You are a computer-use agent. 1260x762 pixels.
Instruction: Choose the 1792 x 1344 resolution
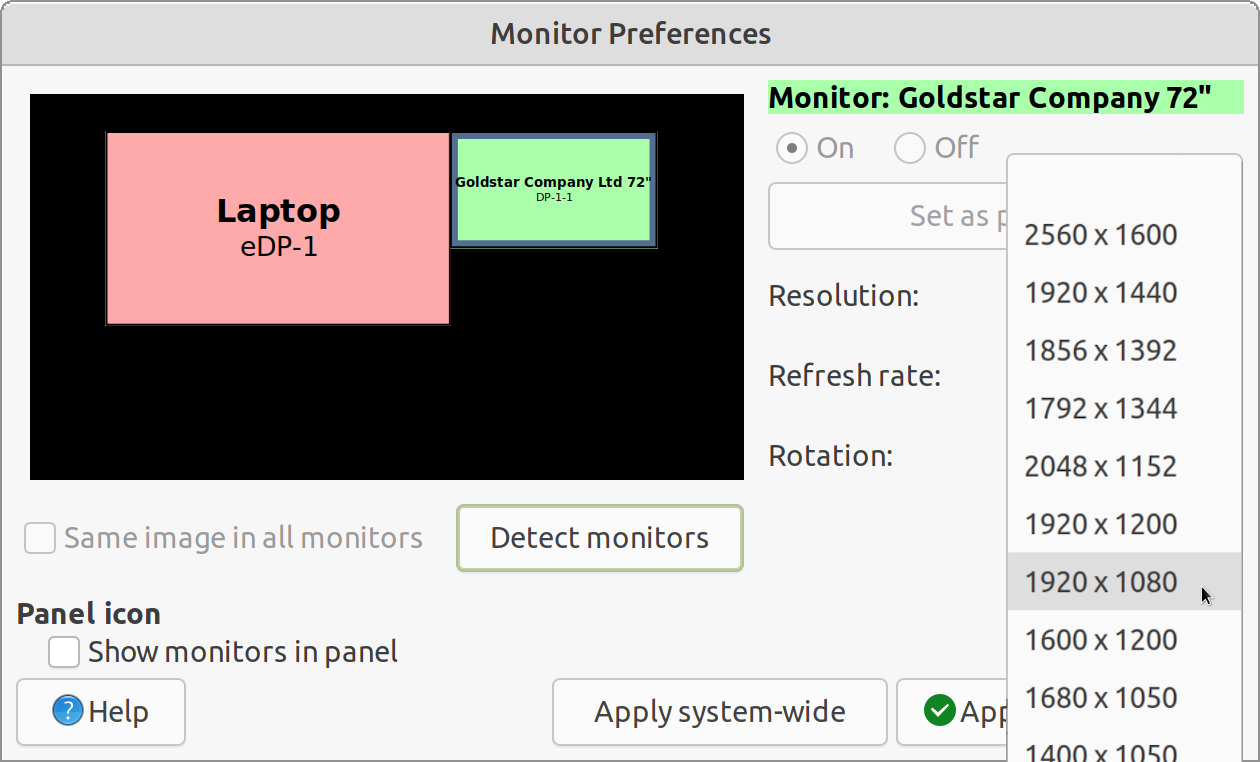click(1100, 408)
